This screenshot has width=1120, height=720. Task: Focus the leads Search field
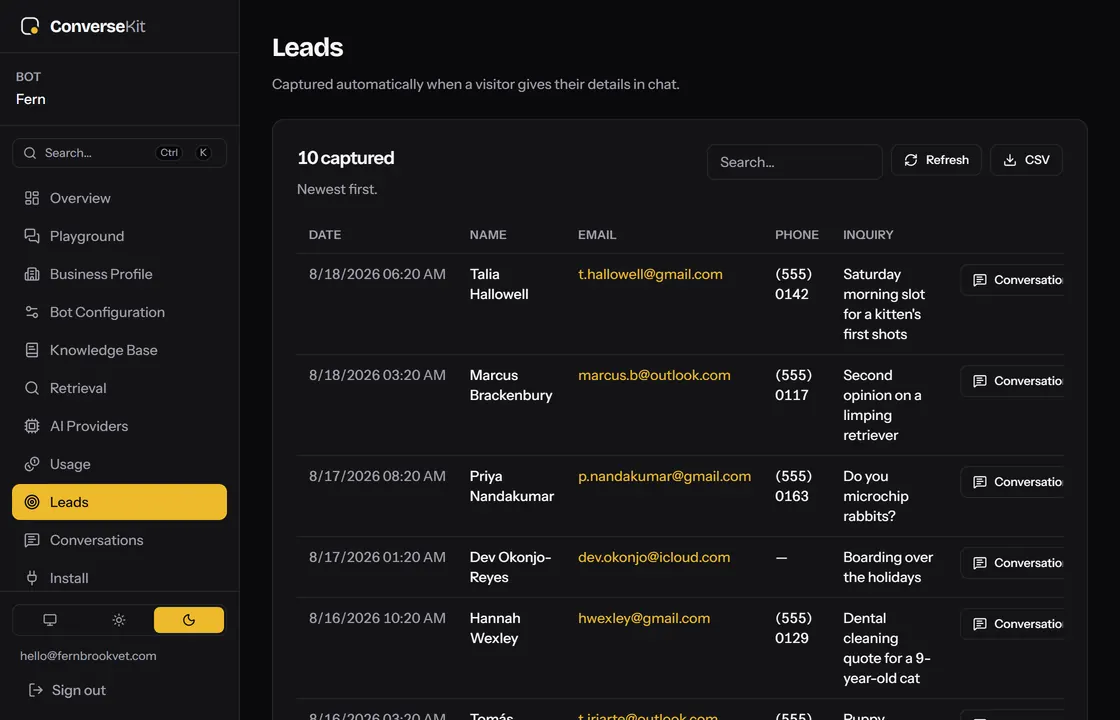pos(794,162)
